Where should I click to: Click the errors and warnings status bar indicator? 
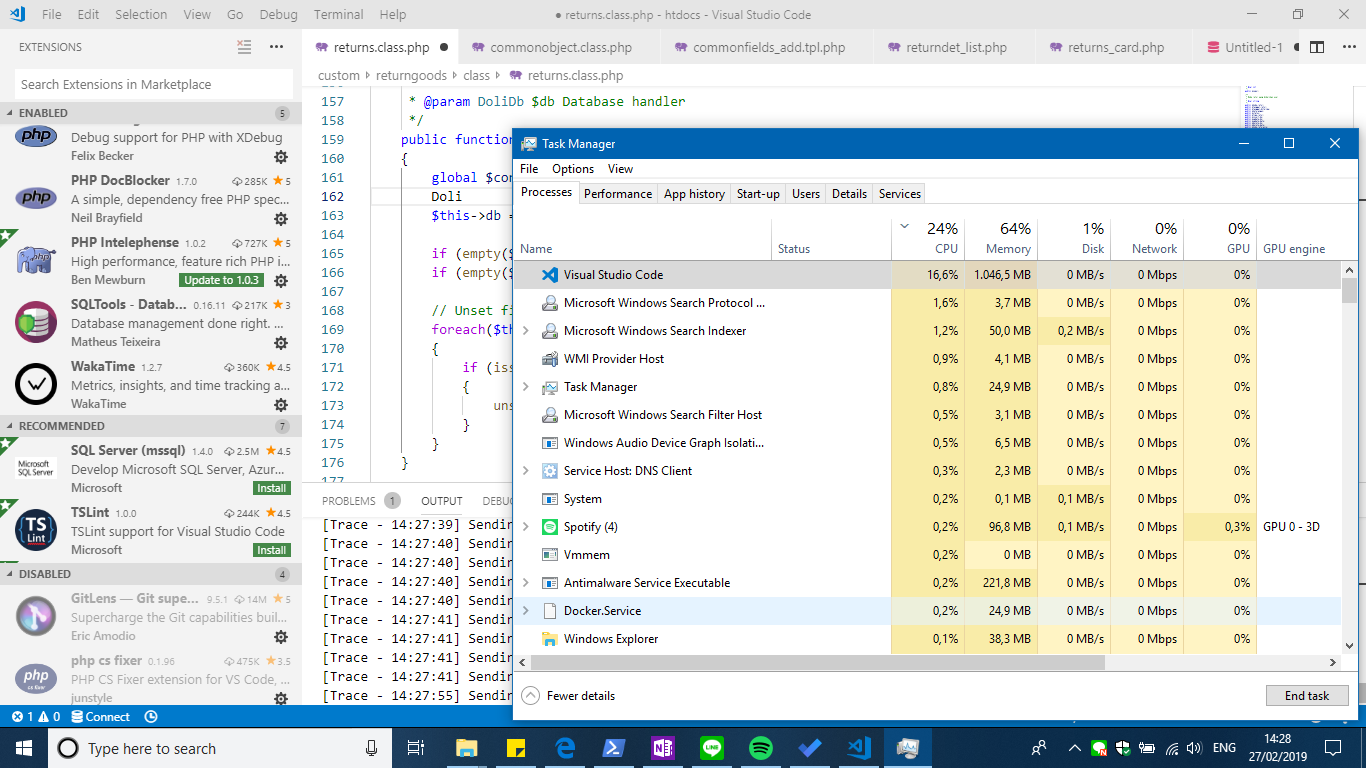coord(35,717)
